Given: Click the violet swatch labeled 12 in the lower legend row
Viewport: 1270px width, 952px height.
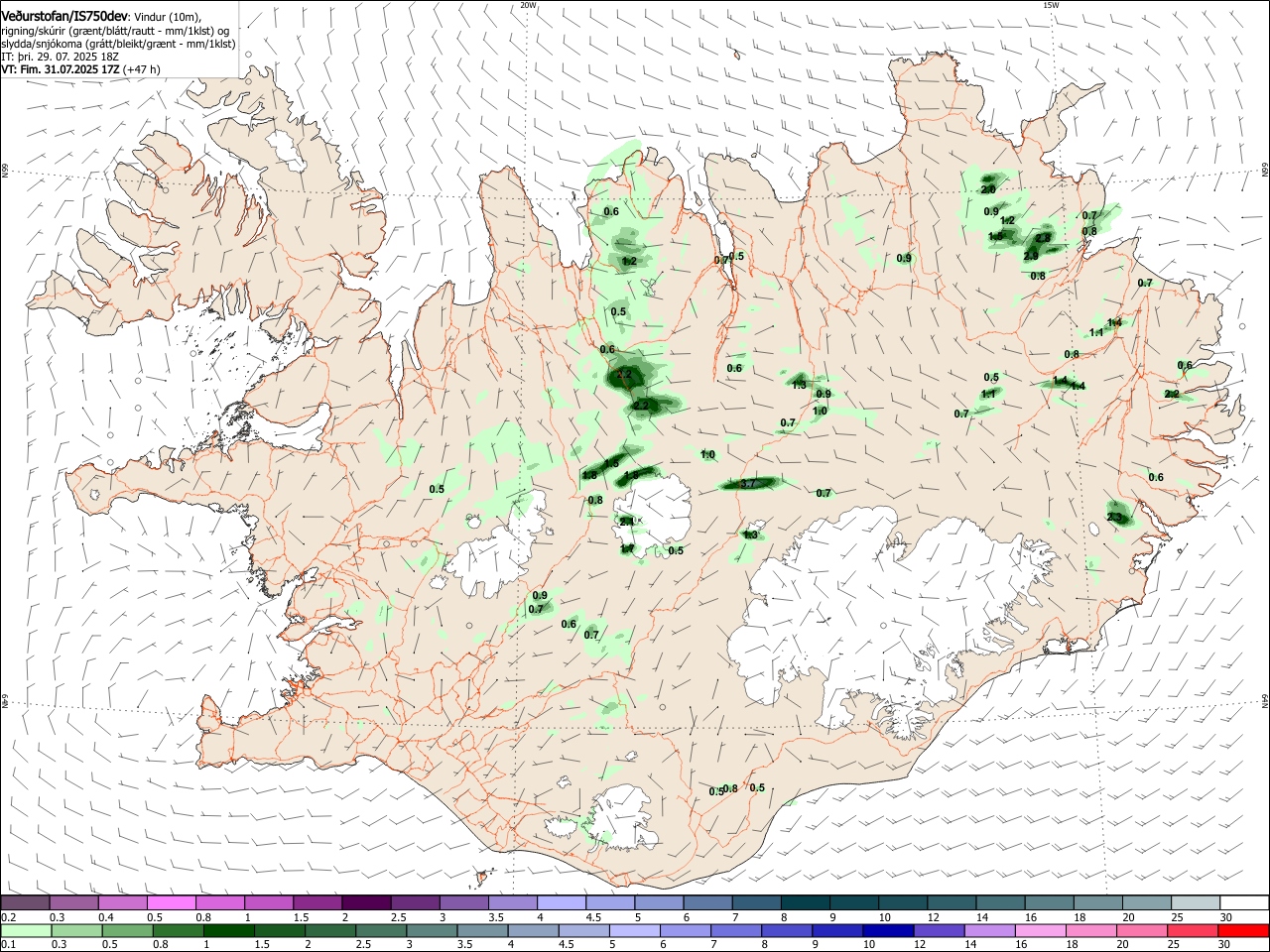Looking at the screenshot, I should [938, 930].
